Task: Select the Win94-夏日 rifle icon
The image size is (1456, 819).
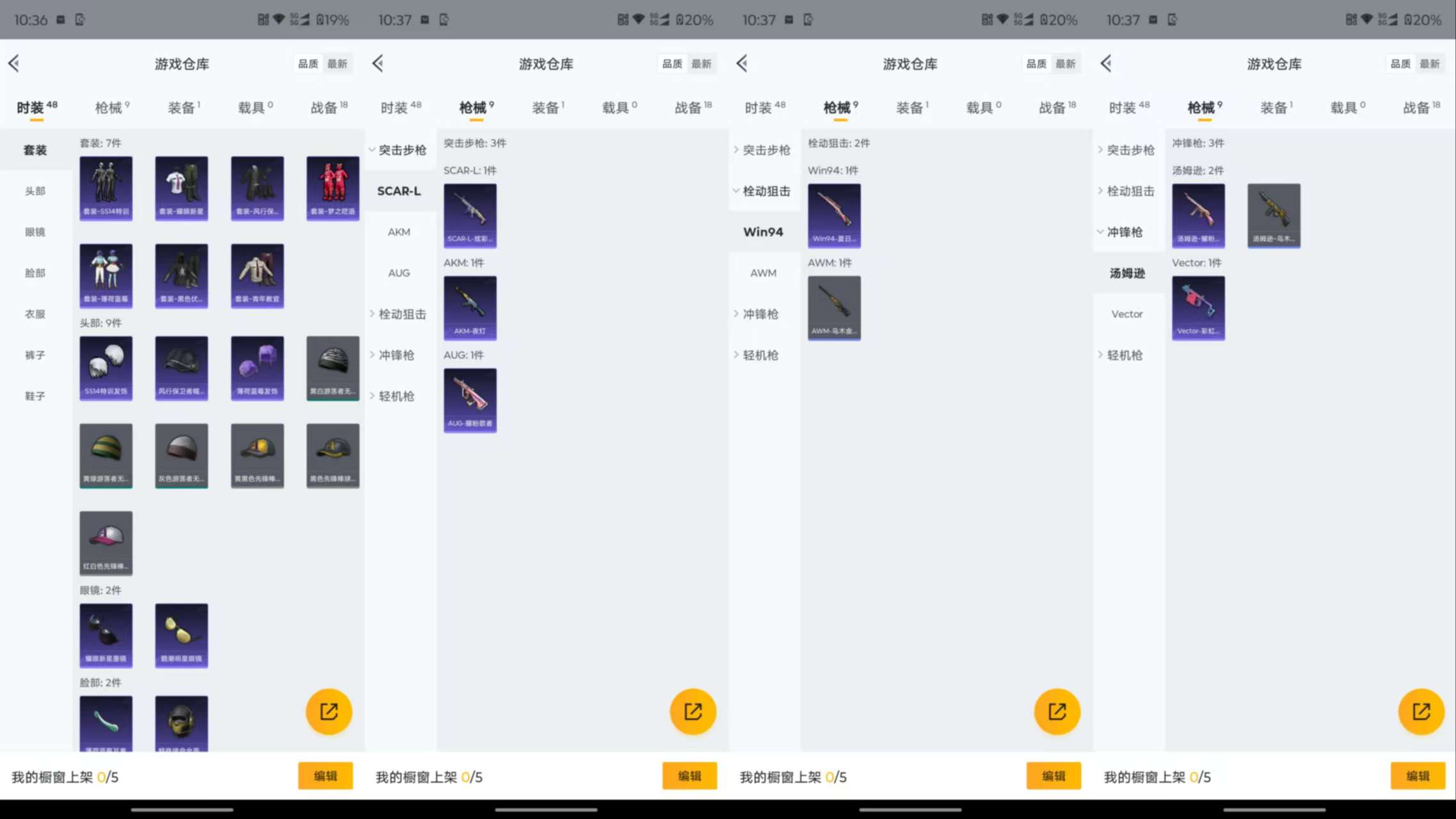Action: (x=835, y=216)
